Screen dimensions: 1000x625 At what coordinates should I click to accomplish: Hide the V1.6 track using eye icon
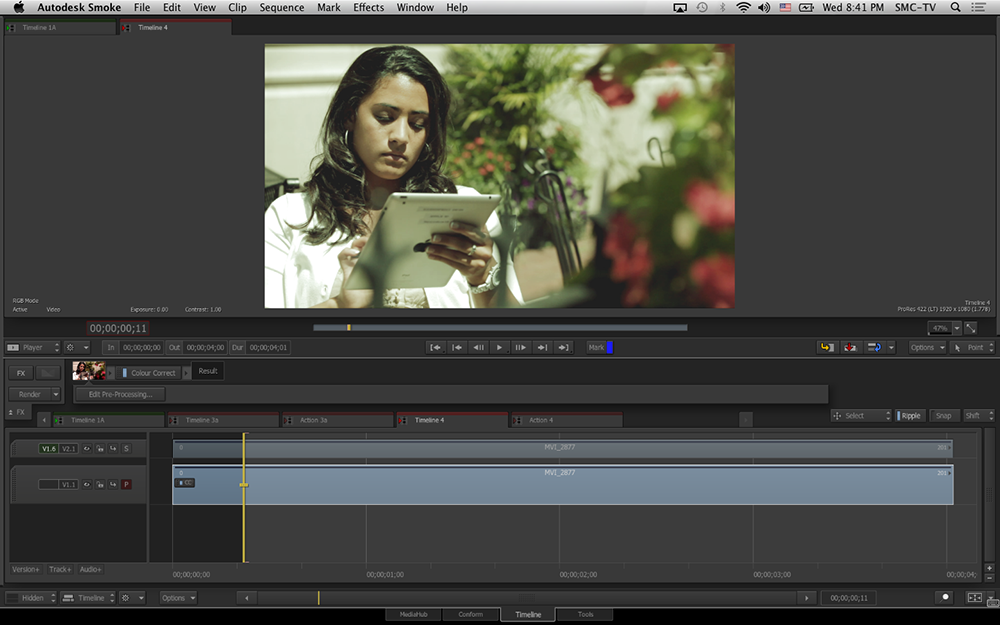tap(87, 449)
